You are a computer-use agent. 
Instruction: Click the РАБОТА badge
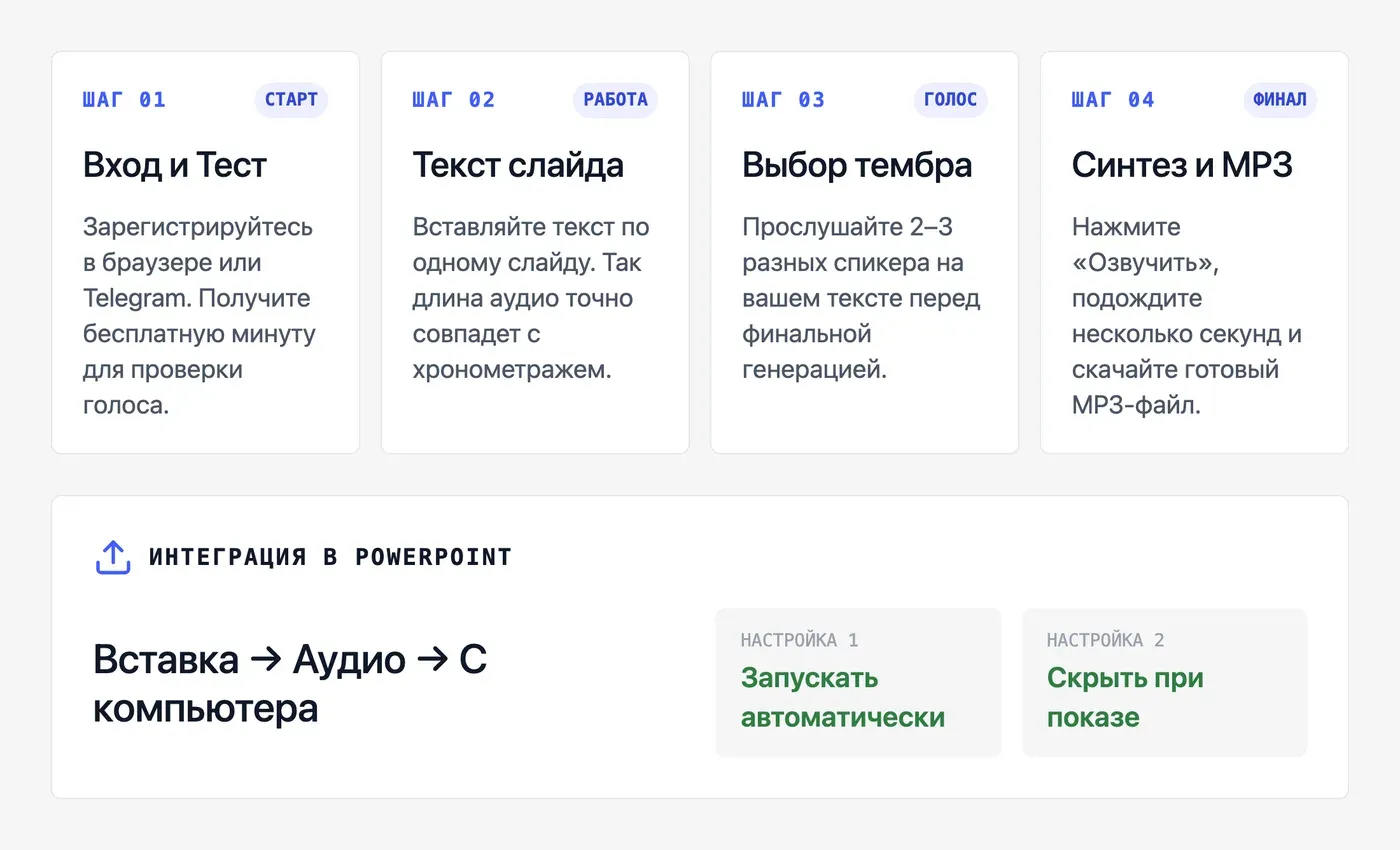click(615, 100)
